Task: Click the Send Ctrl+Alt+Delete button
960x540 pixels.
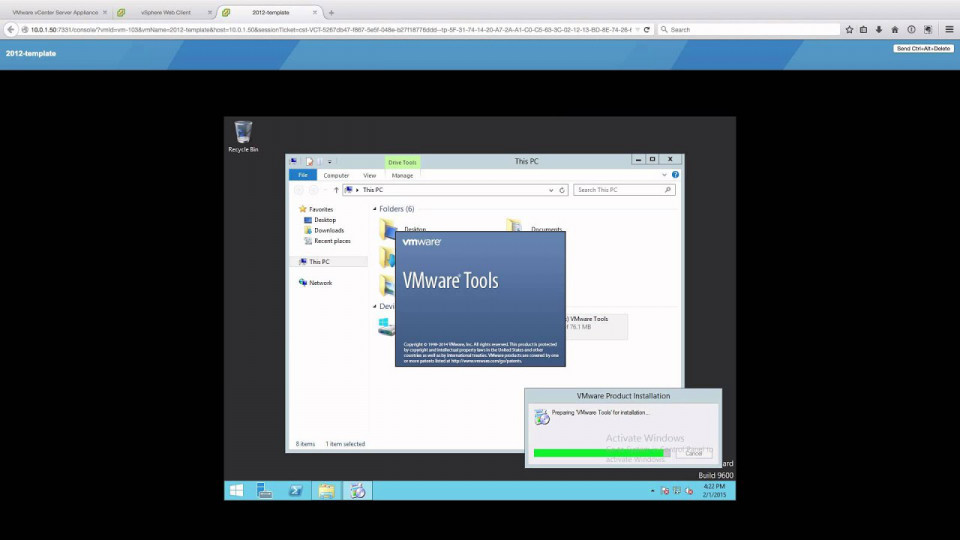Action: [923, 48]
